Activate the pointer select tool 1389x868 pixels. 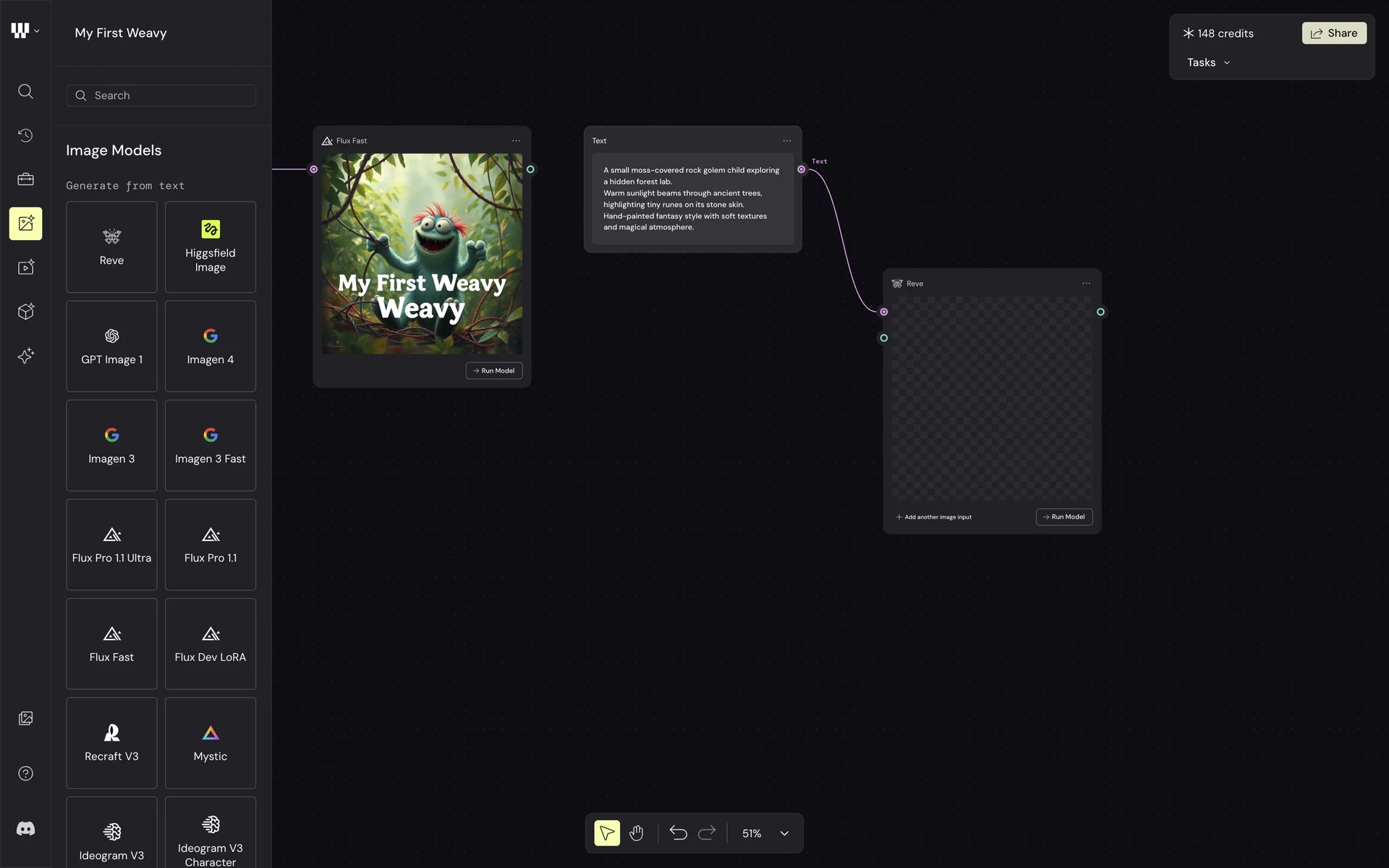coord(607,833)
